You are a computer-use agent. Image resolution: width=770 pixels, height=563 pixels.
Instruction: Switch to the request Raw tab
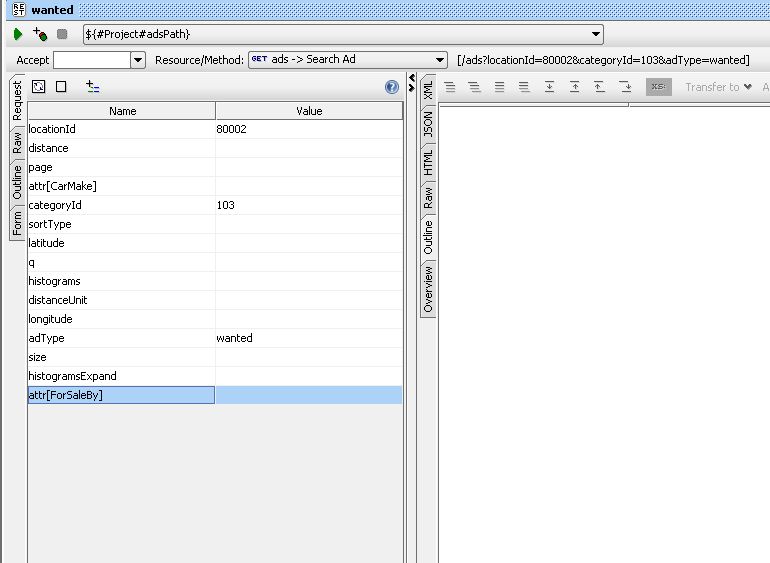click(x=17, y=143)
